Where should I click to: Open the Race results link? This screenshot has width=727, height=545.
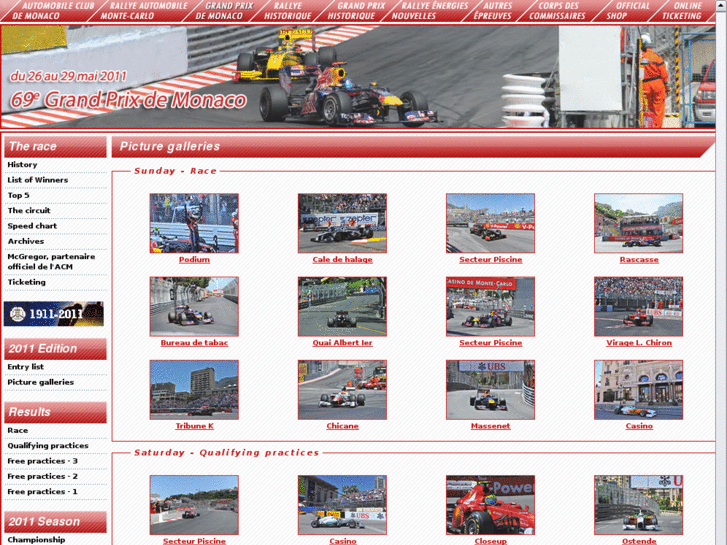pos(18,430)
